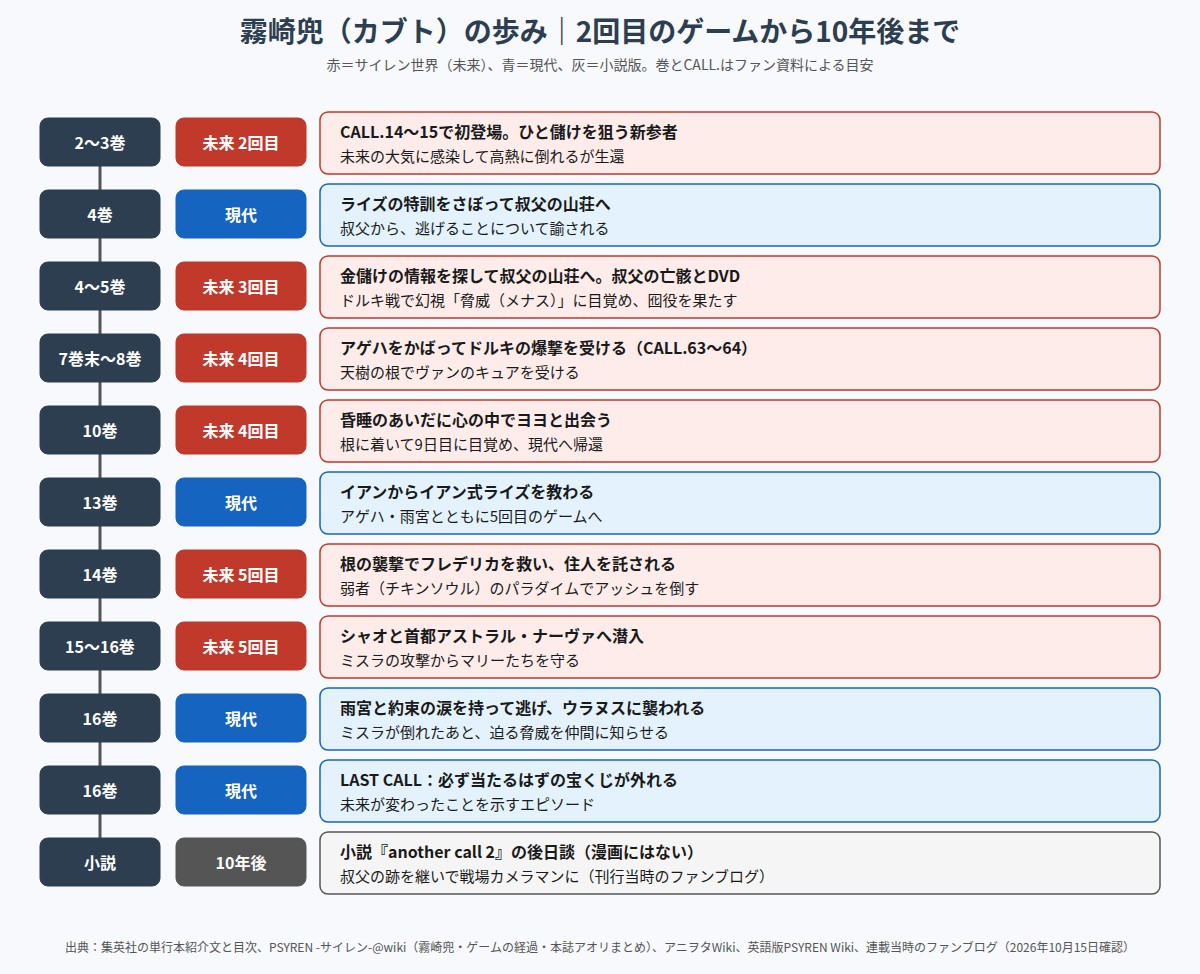Select the 13巻 volume label
The image size is (1200, 974).
(x=100, y=502)
